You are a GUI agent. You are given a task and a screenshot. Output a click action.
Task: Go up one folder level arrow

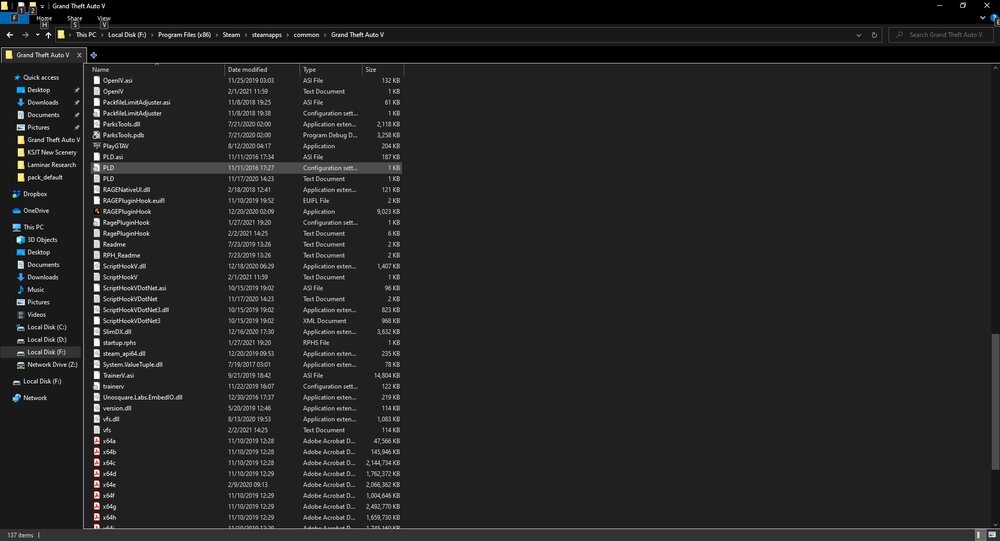[48, 35]
